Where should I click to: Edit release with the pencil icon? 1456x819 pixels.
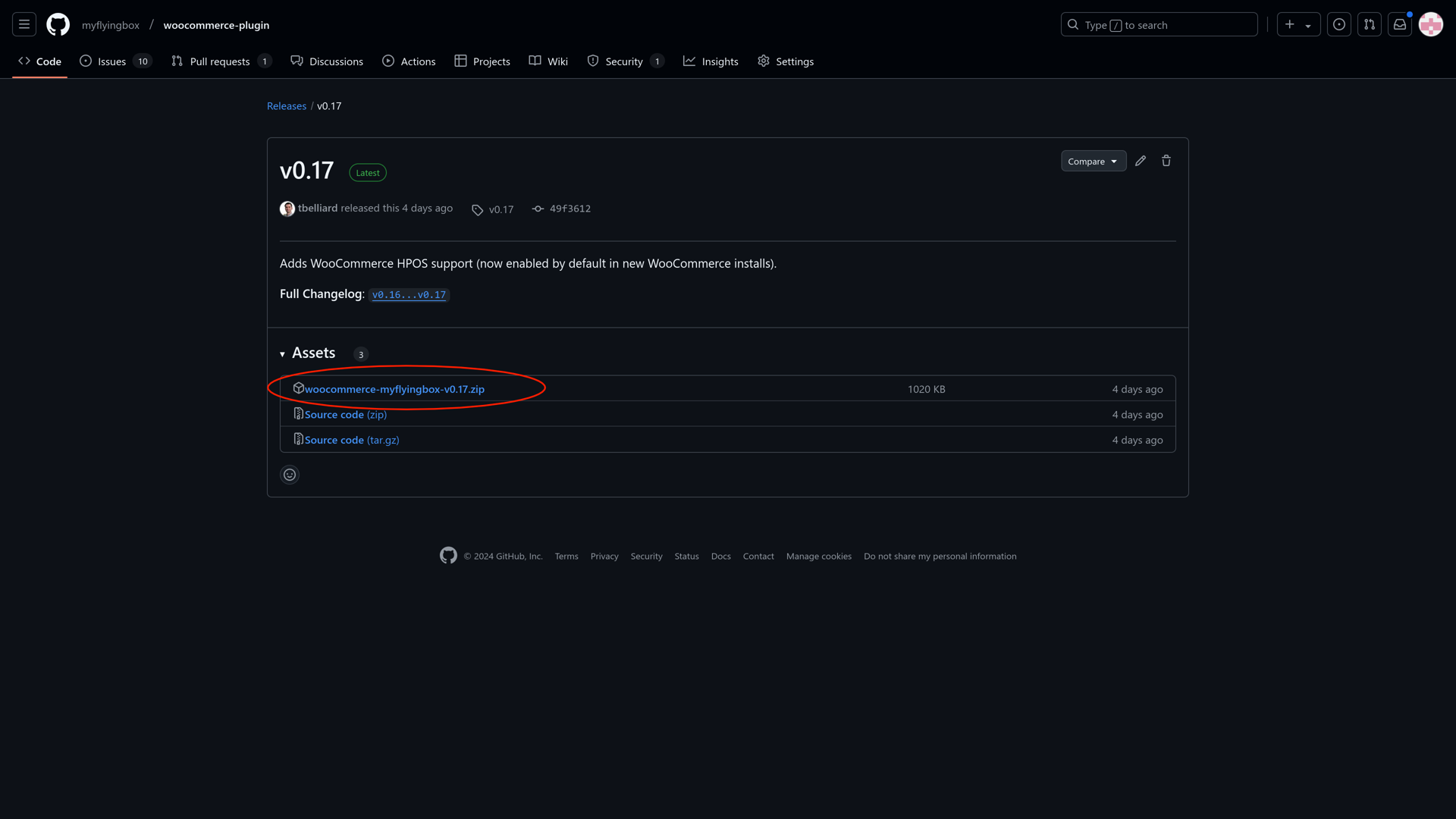coord(1141,161)
